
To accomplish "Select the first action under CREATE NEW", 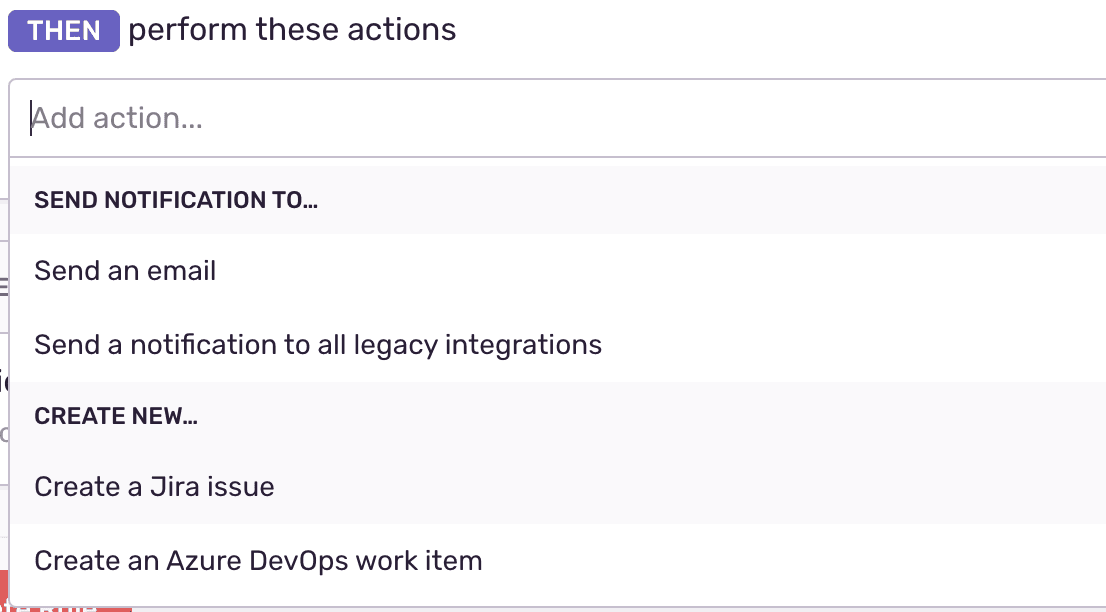I will 154,486.
